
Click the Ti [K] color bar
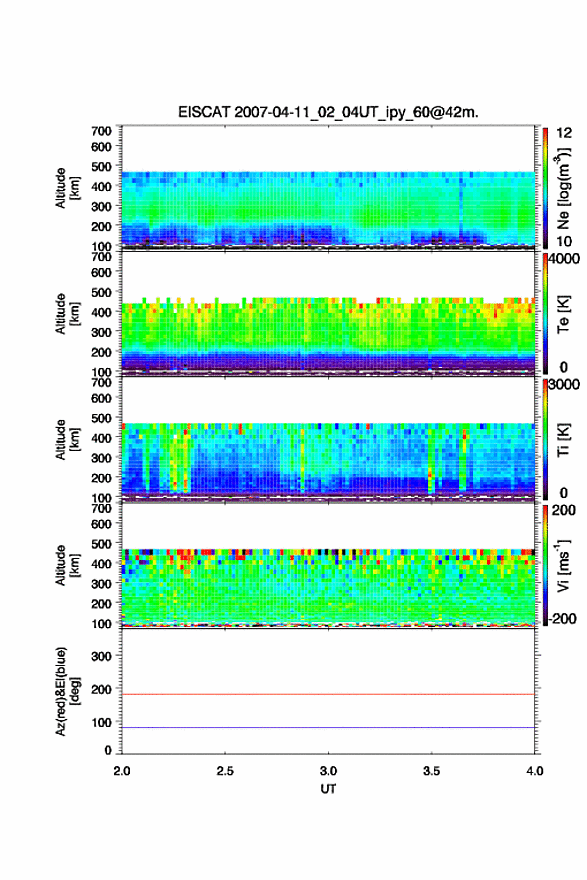click(545, 439)
